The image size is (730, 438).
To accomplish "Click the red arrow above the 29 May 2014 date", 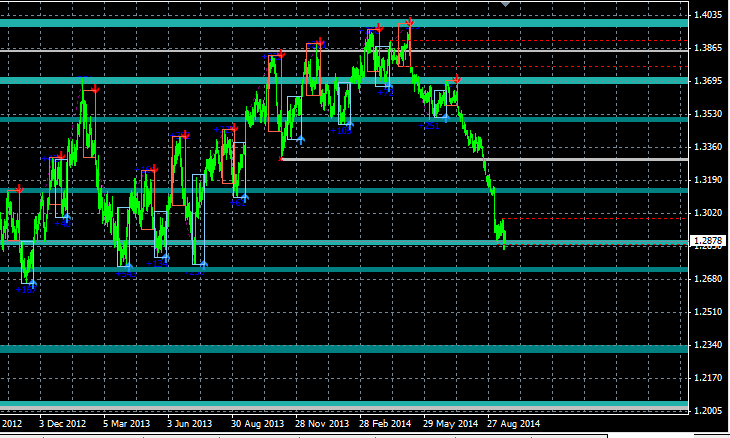I will coord(457,78).
